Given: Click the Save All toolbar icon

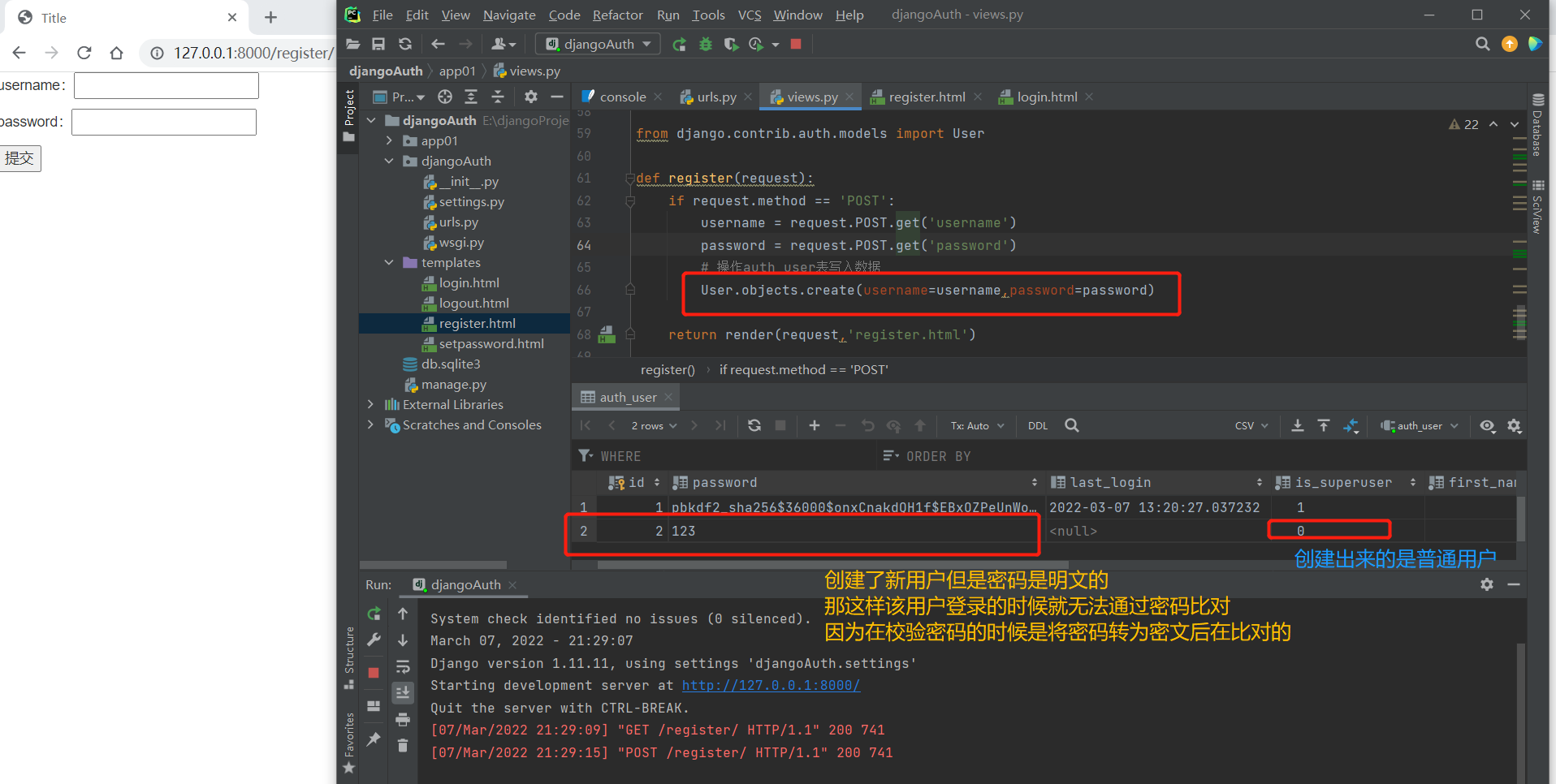Looking at the screenshot, I should 378,44.
